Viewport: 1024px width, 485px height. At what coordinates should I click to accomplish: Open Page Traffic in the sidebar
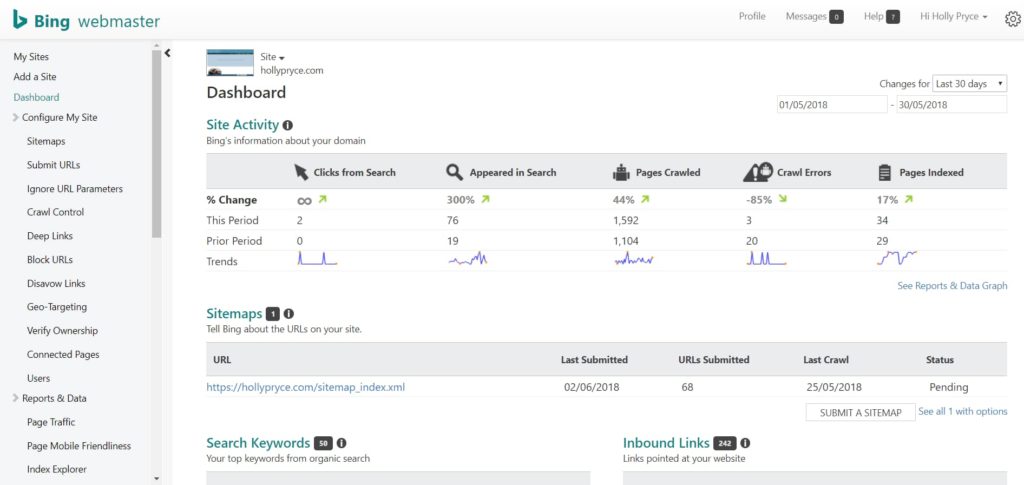(52, 422)
